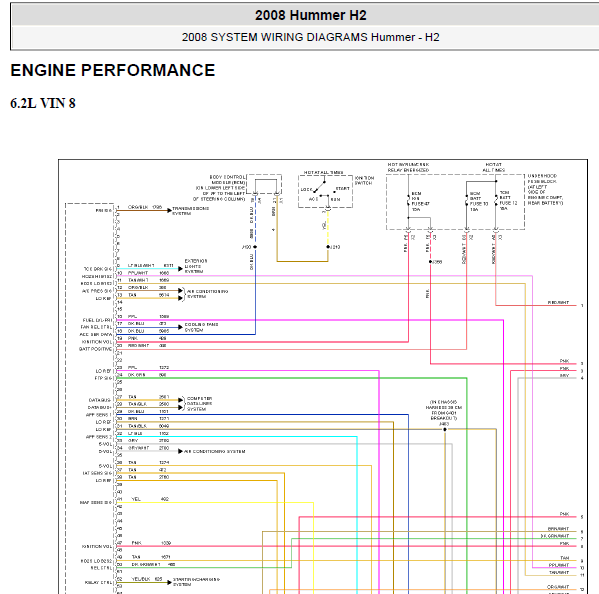Image resolution: width=599 pixels, height=594 pixels.
Task: Click the RED/WHT wire label at output 1
Action: click(x=558, y=303)
